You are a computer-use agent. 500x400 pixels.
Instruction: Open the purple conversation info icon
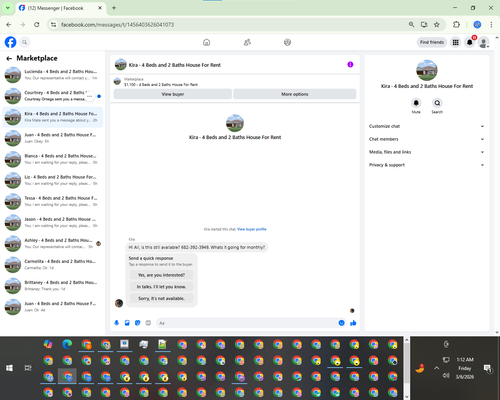[350, 65]
